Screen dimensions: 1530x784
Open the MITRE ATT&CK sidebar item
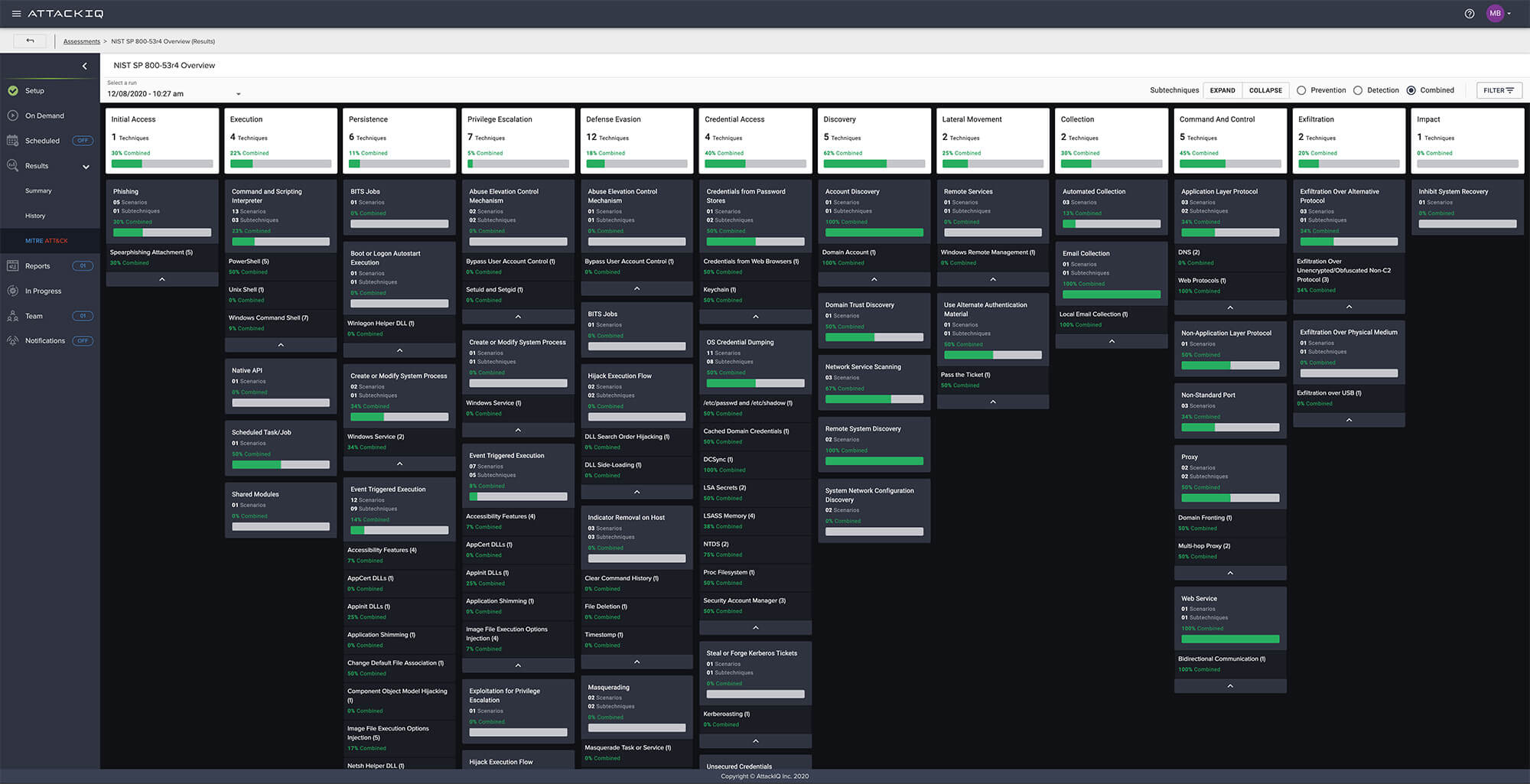47,241
